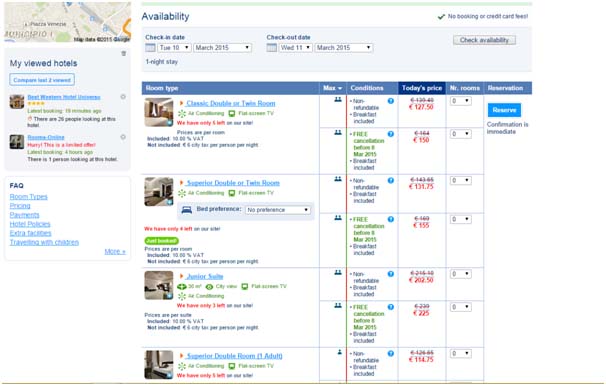Open room count dropdown for €225 rate

pyautogui.click(x=460, y=307)
